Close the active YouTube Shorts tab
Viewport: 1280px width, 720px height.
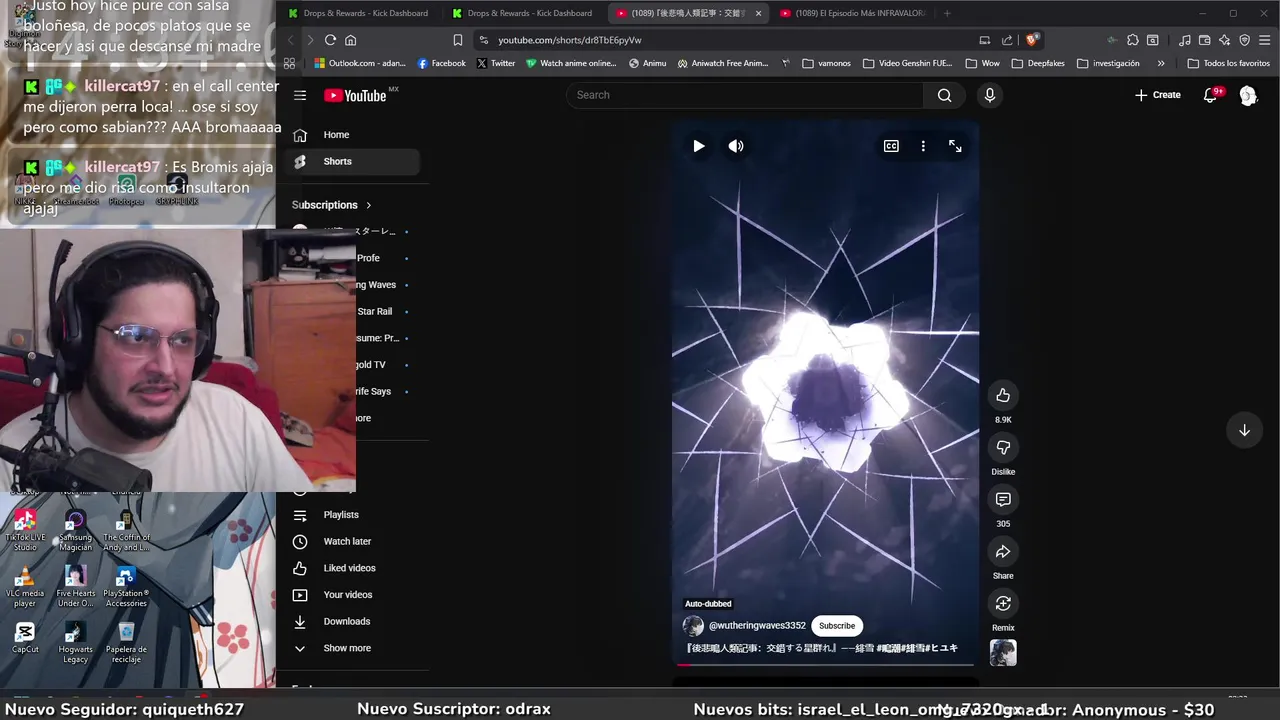pos(758,13)
